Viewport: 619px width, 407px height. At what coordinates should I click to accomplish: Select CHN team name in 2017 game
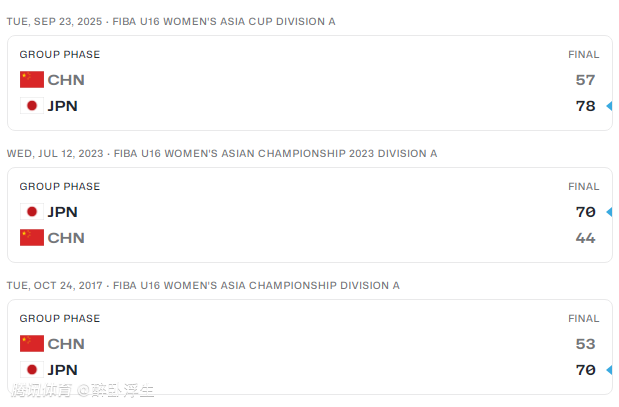pos(66,344)
